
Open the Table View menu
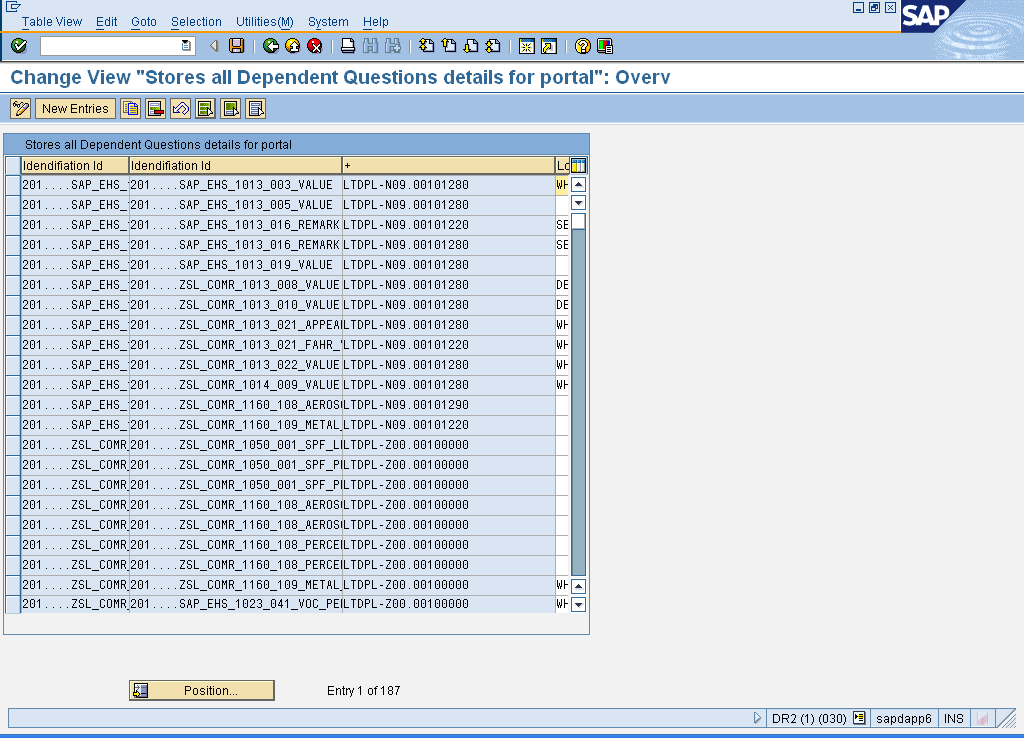[52, 22]
